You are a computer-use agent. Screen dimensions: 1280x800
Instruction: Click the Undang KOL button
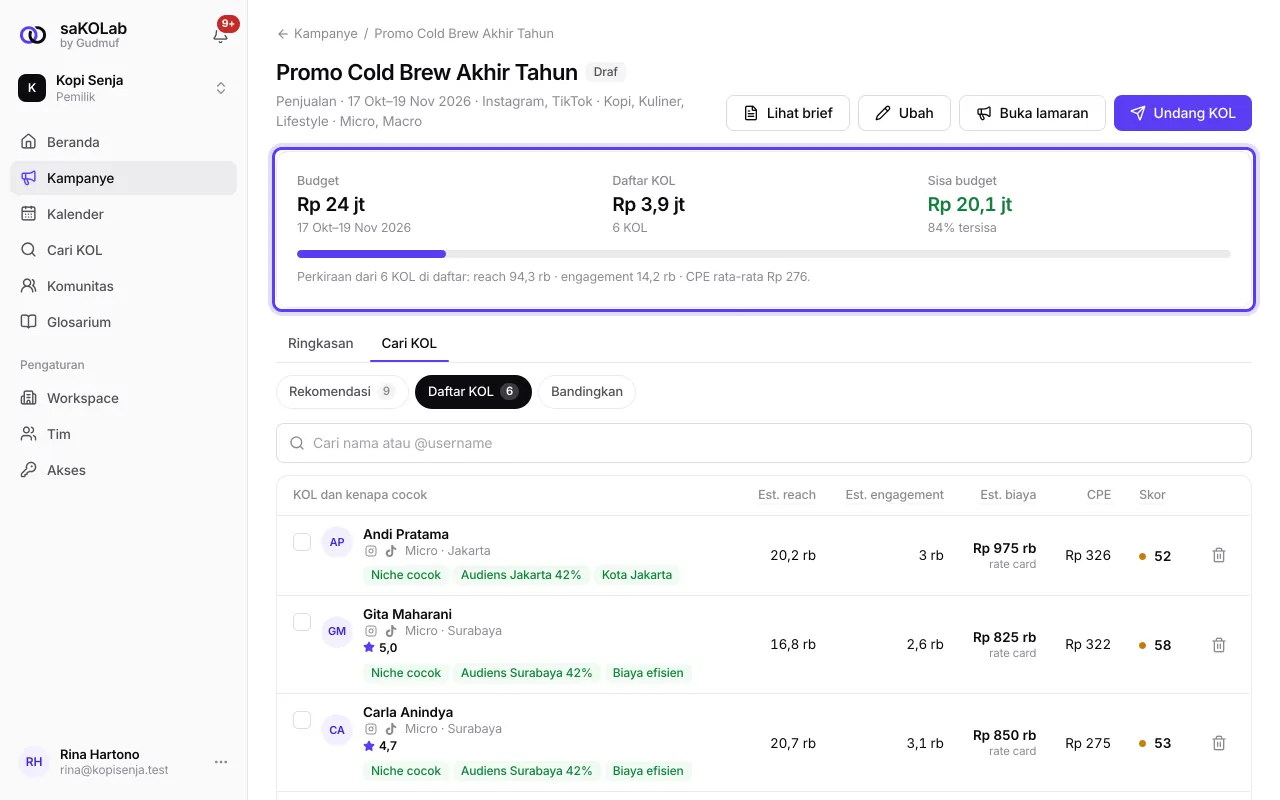point(1183,113)
